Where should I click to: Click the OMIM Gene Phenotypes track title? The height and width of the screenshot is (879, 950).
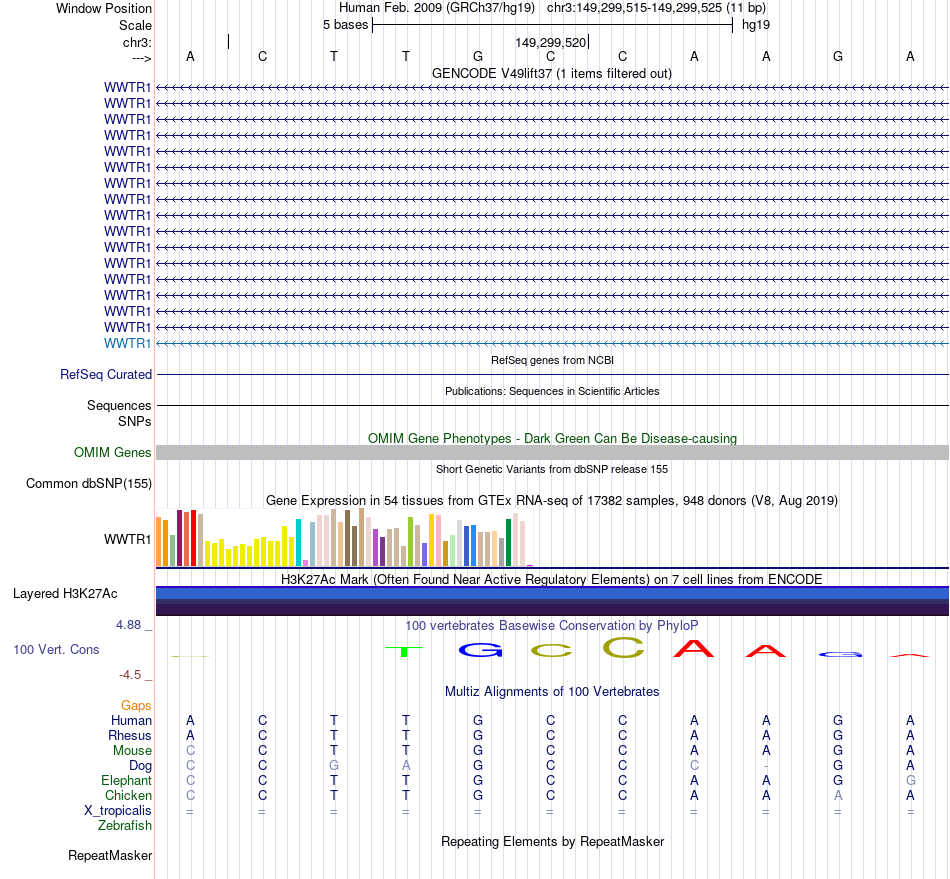(x=553, y=439)
